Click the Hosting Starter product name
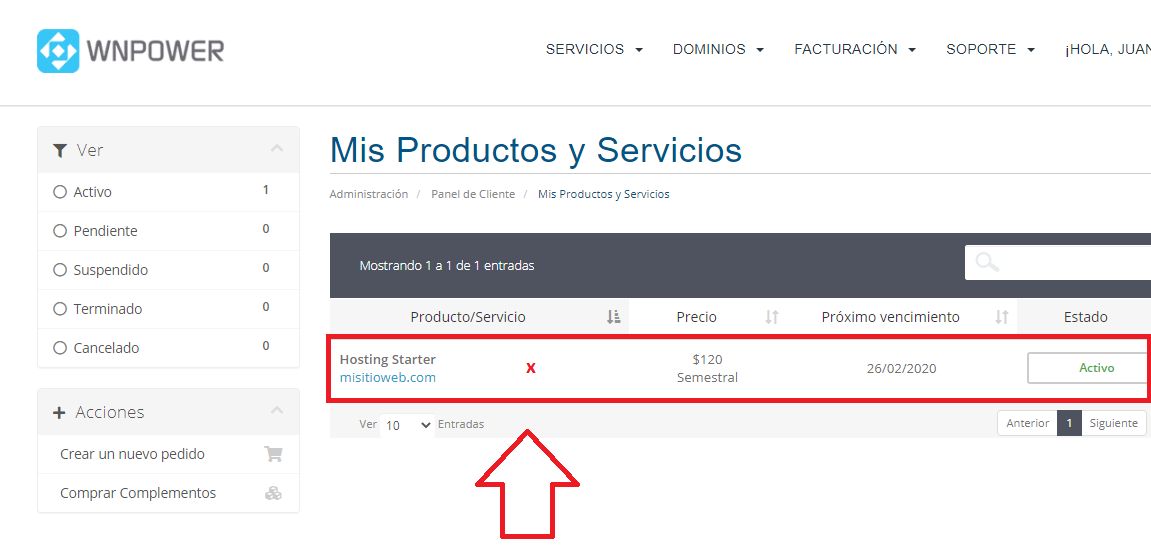The width and height of the screenshot is (1151, 554). click(x=388, y=360)
